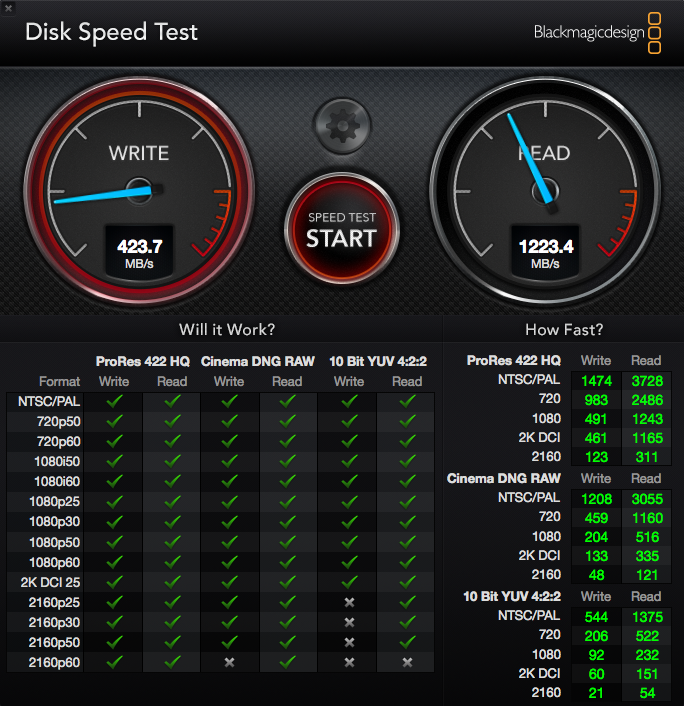Click 10 Bit YUV NTSC/PAL read value 1375
The height and width of the screenshot is (706, 684).
coord(647,617)
